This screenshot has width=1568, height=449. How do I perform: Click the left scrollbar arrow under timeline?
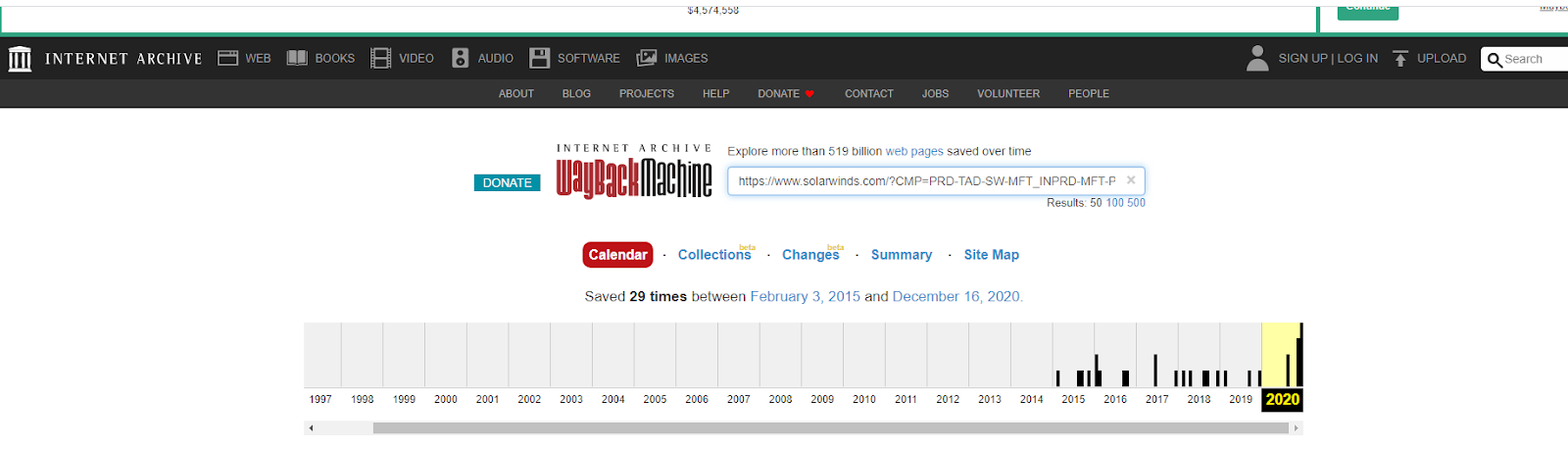point(311,427)
